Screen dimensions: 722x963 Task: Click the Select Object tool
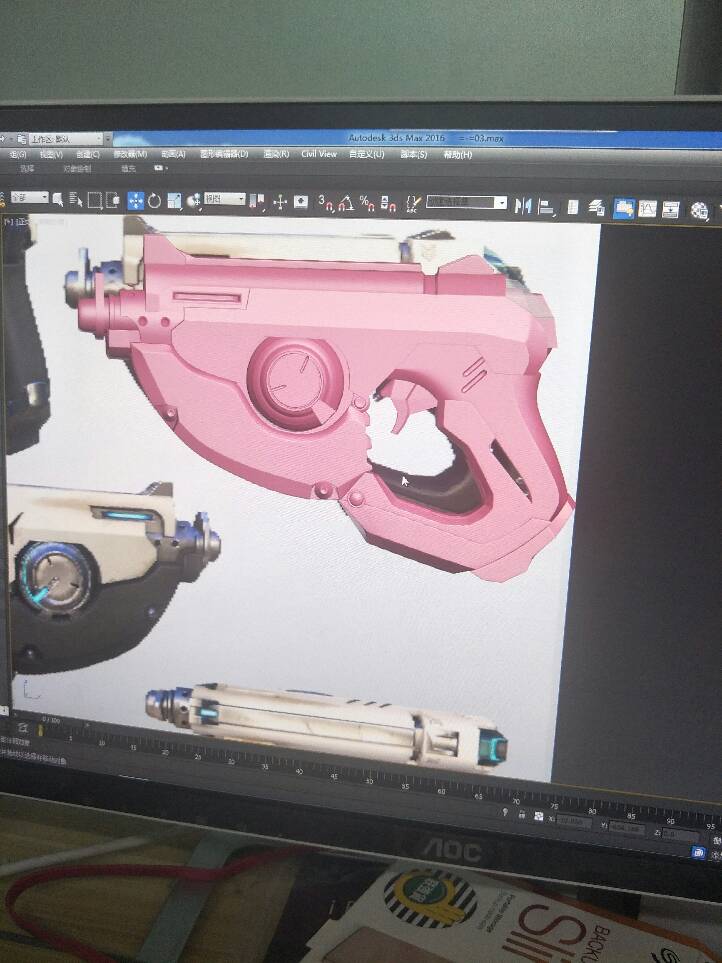click(58, 199)
